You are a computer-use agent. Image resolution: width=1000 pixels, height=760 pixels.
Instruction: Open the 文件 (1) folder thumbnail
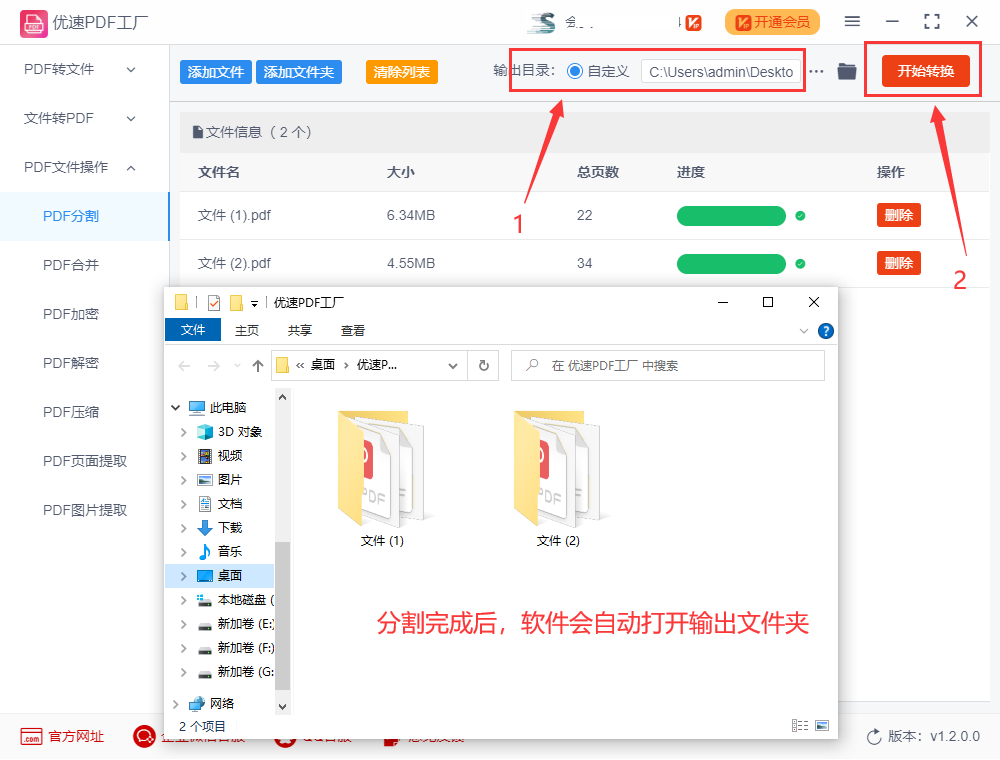pos(381,469)
